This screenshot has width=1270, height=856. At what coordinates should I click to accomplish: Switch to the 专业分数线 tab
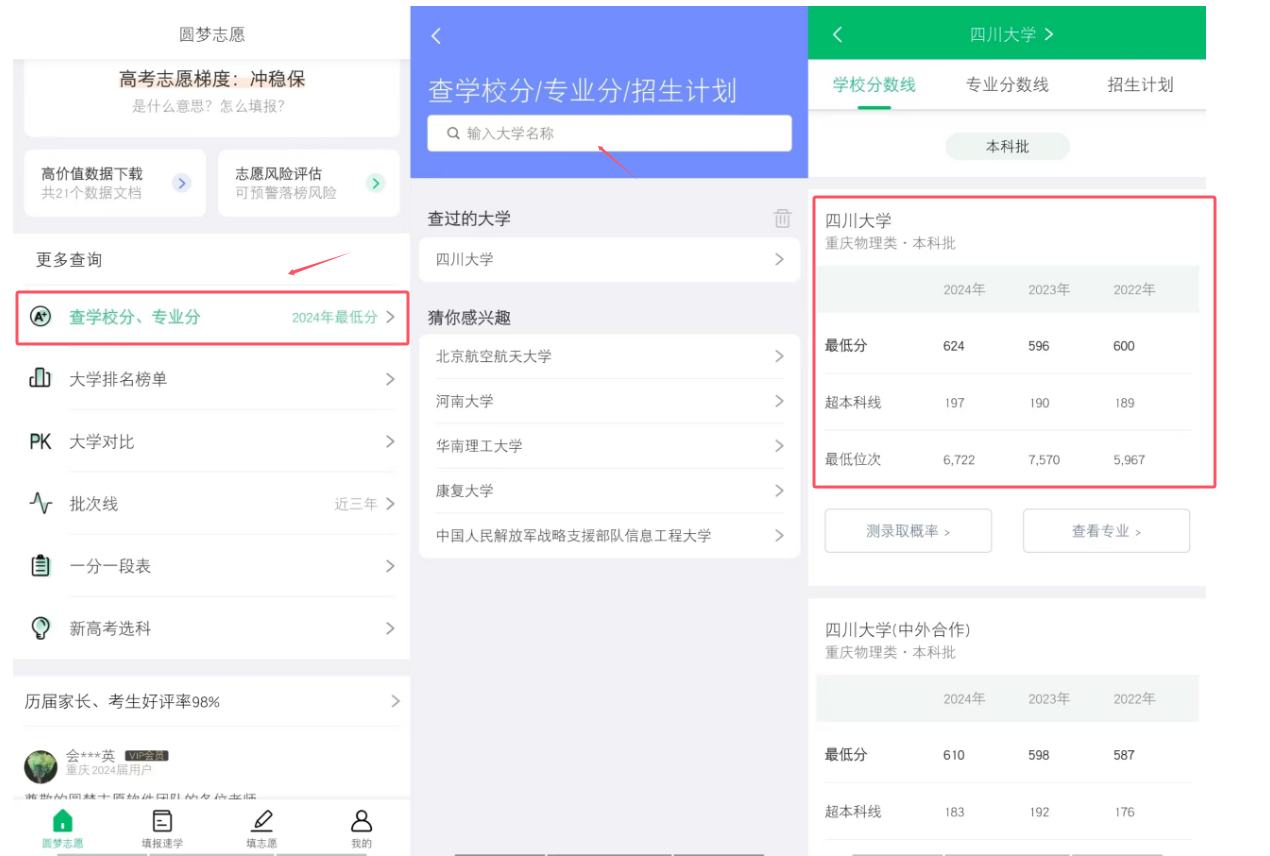point(1007,85)
